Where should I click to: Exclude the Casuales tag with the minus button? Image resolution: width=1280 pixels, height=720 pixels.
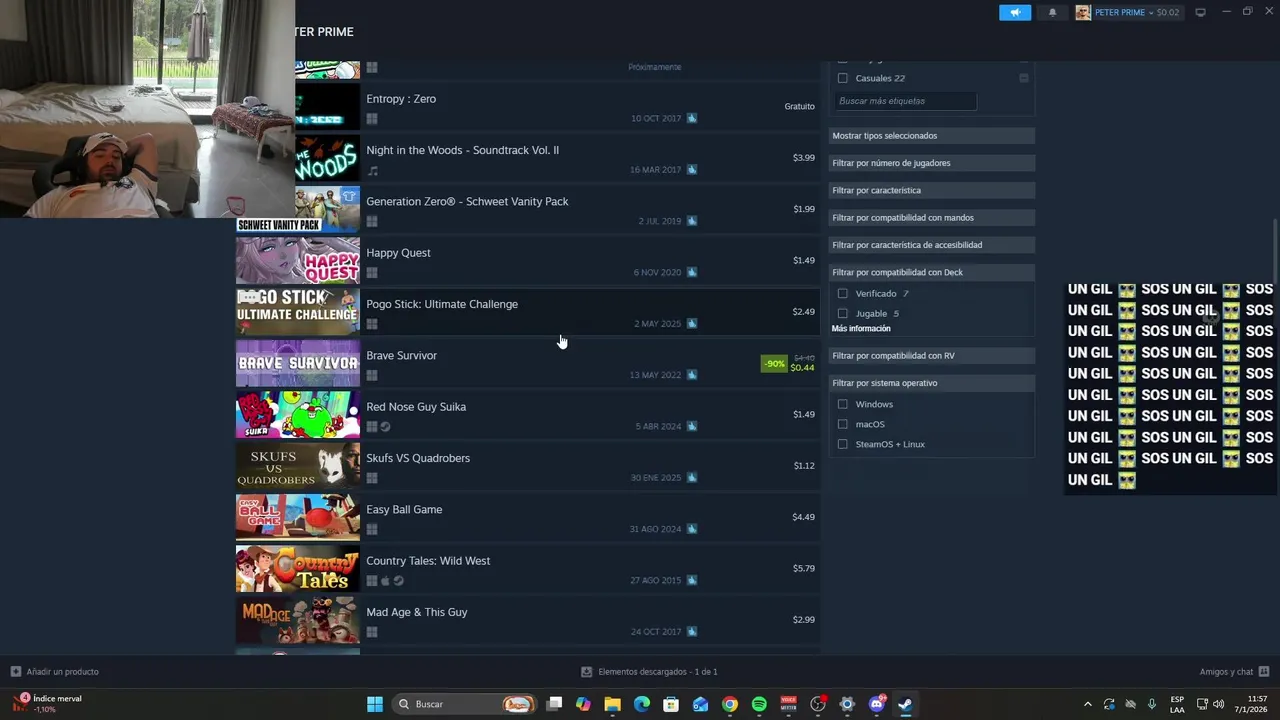1024,78
